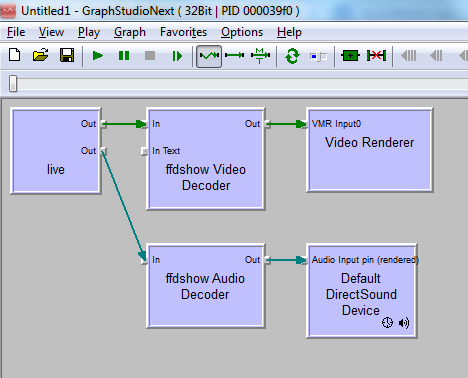Open the View menu
The height and width of the screenshot is (378, 468).
tap(51, 32)
